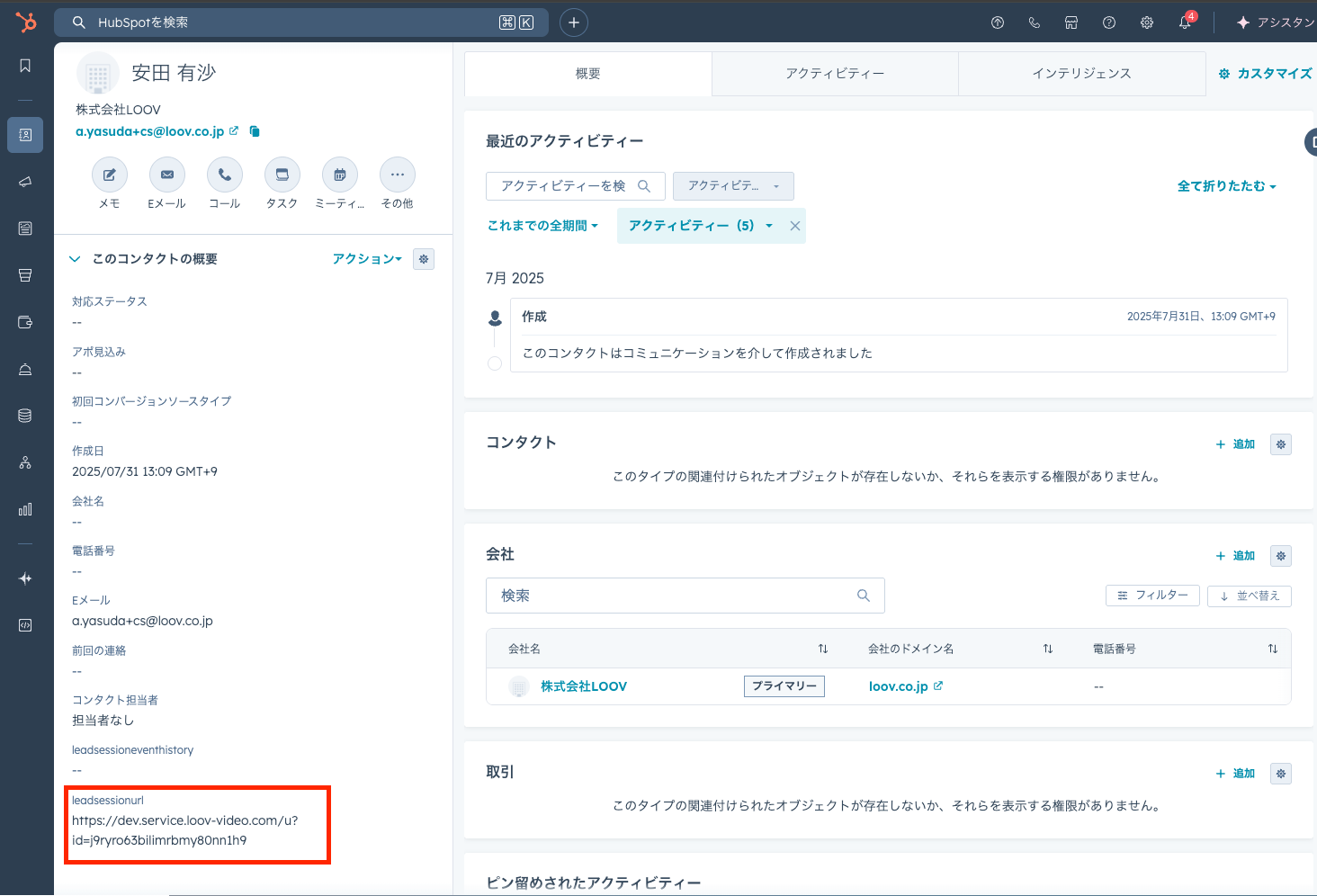Click the コンタクト担当者 value 担当者なし
The image size is (1317, 896).
coord(103,721)
